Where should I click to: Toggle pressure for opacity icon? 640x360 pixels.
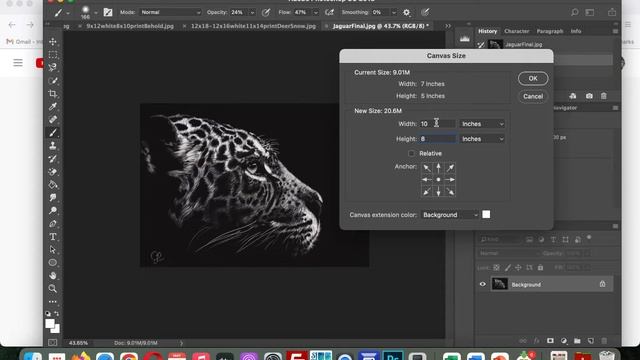[x=266, y=13]
